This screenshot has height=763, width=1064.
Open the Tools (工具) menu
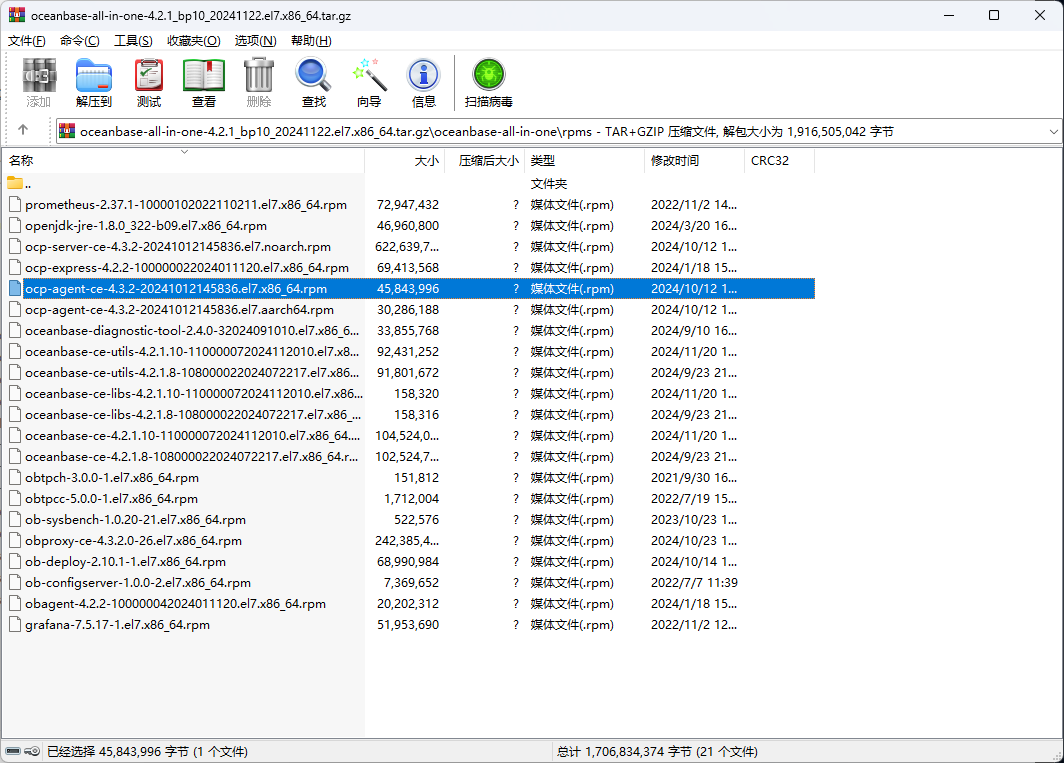(x=133, y=41)
